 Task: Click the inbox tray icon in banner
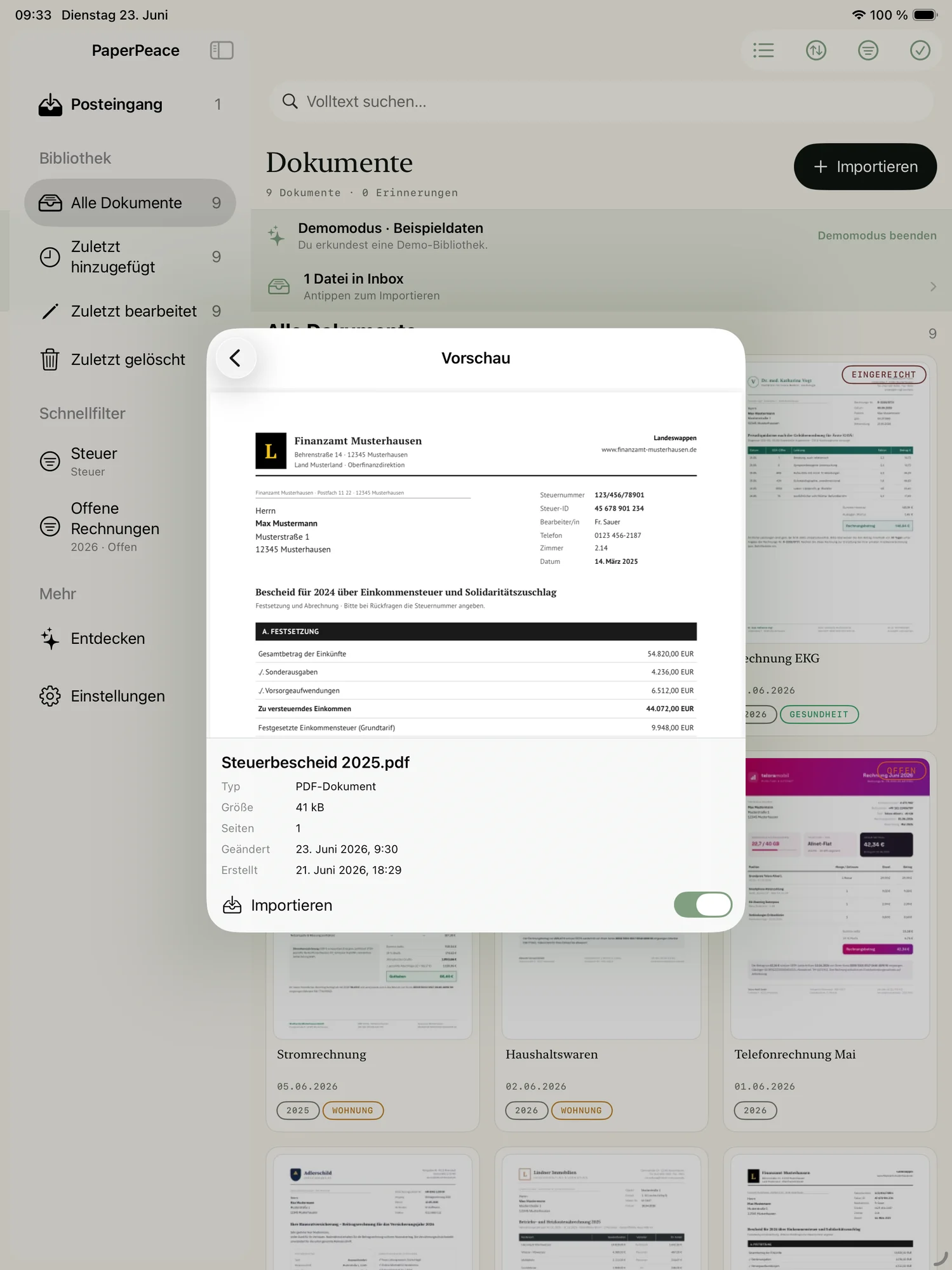point(279,286)
